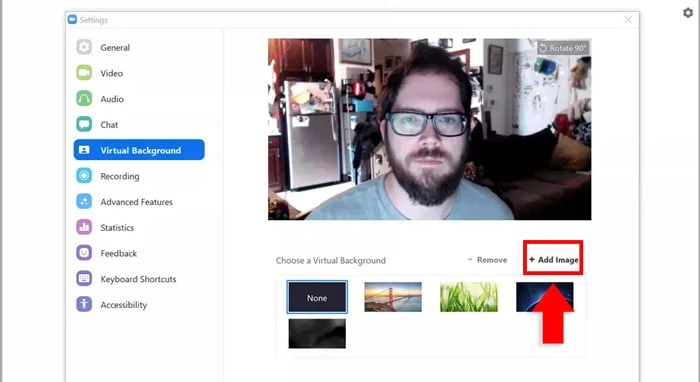Choose the Earth from space background
The height and width of the screenshot is (382, 700).
(545, 297)
